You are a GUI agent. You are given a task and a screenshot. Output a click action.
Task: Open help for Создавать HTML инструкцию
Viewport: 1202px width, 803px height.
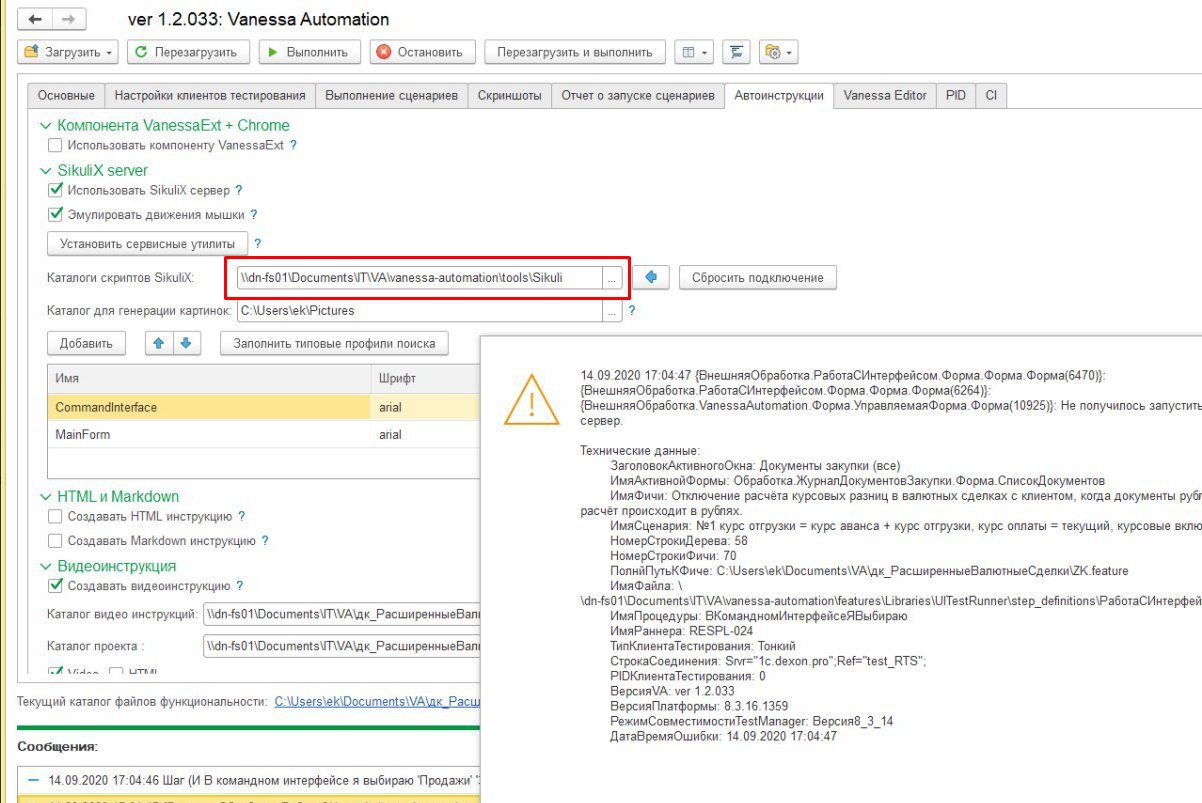(241, 516)
